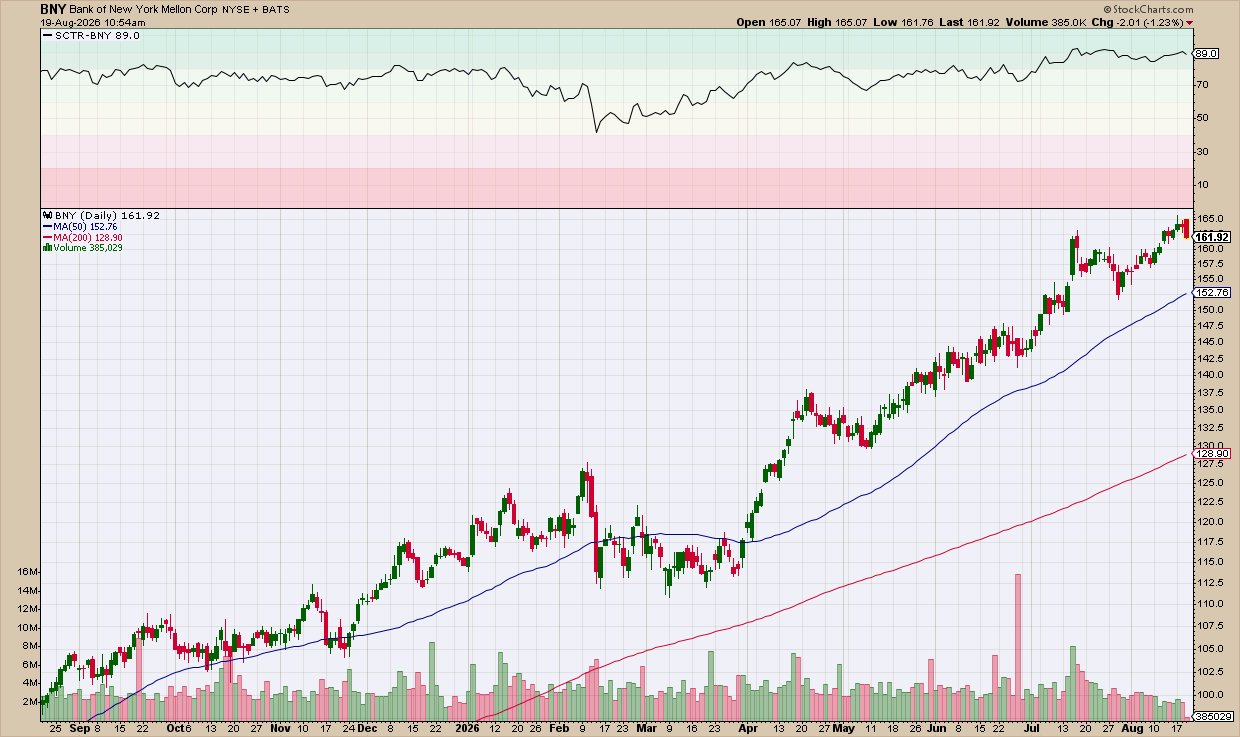Click the red 128.90 MA(200) axis tag

(x=1212, y=454)
